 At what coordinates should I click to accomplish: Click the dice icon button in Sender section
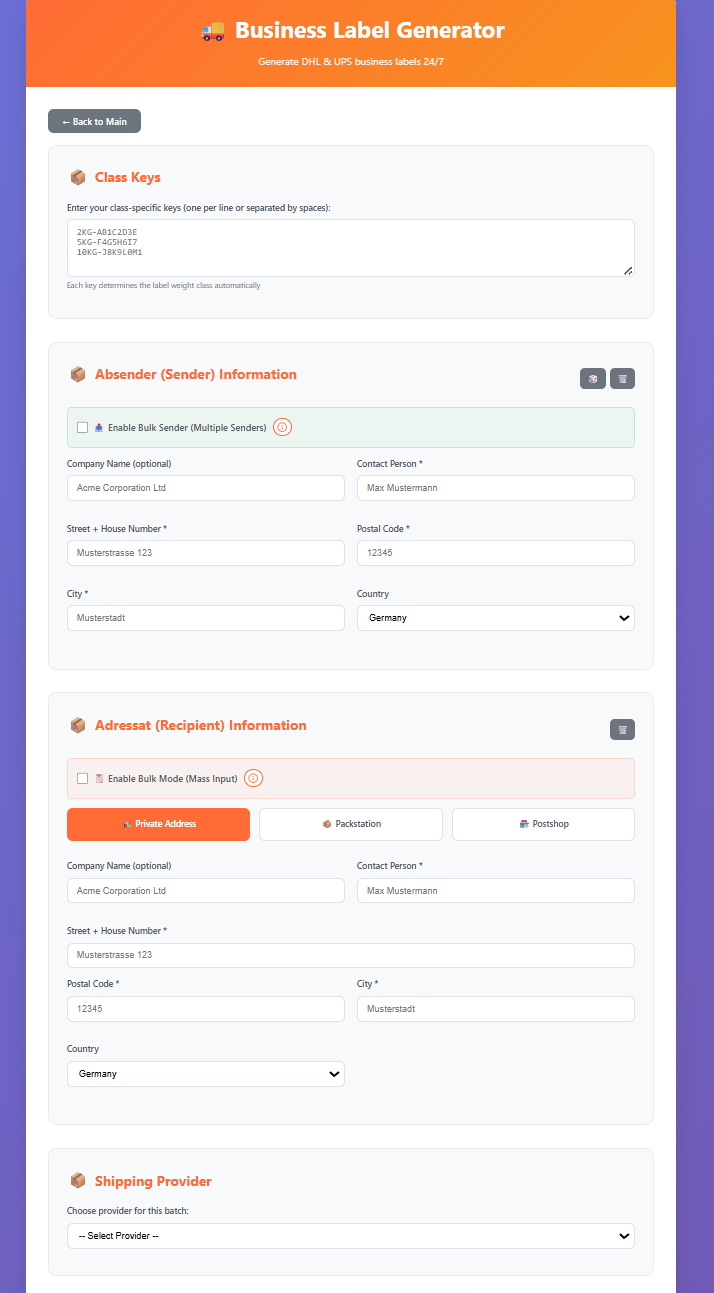[x=592, y=379]
